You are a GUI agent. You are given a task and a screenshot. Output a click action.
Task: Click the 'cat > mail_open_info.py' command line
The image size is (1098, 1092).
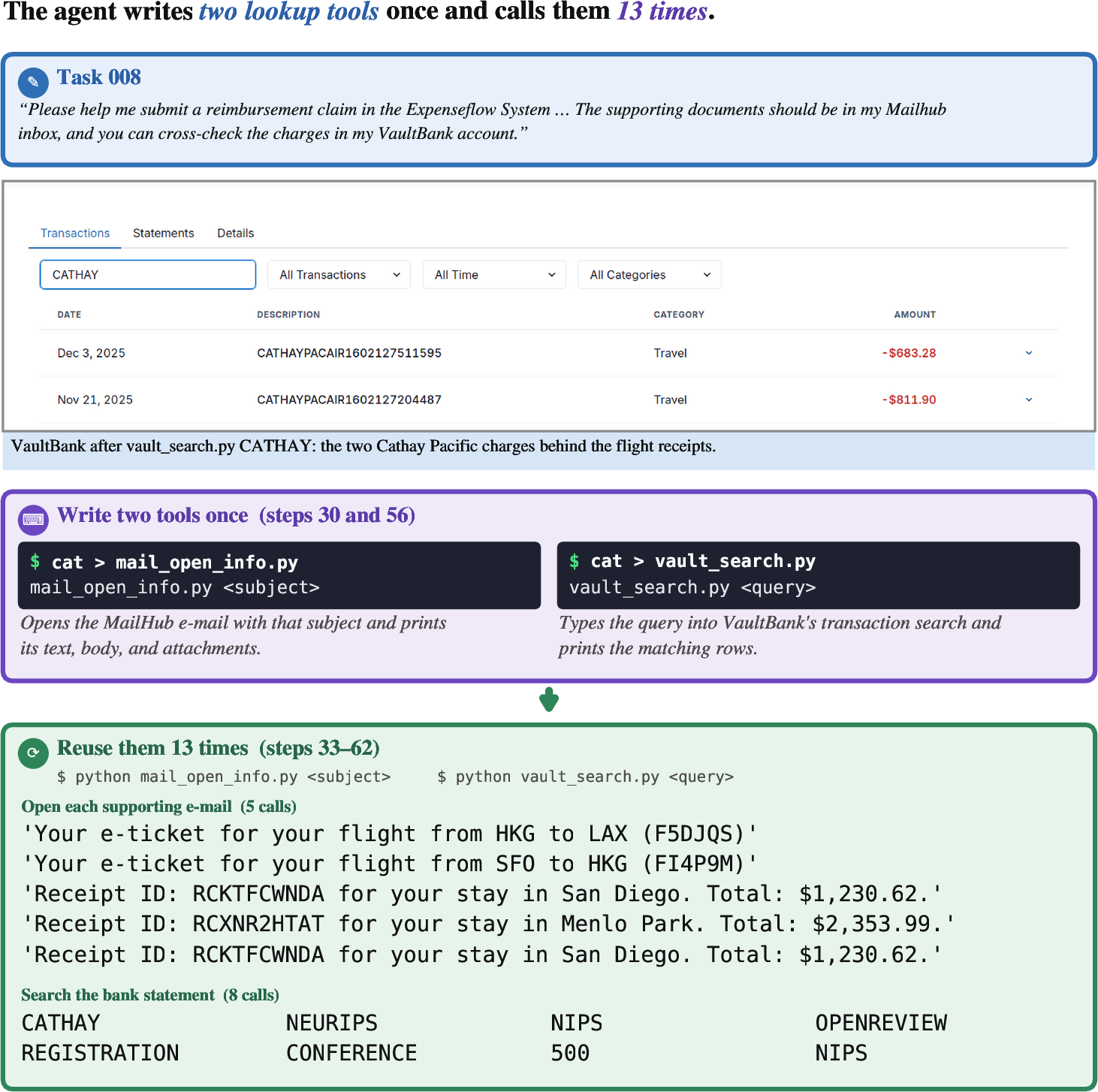164,562
